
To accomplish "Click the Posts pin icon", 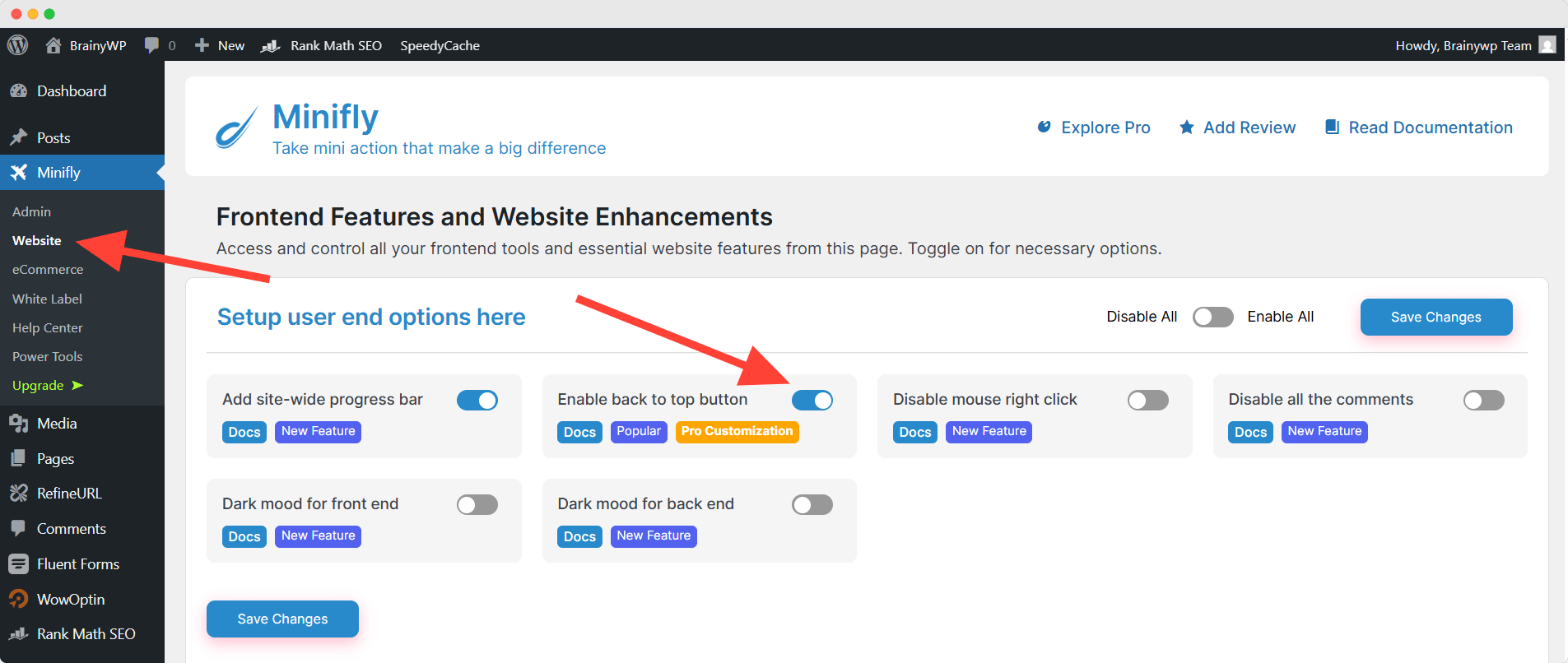I will (19, 137).
